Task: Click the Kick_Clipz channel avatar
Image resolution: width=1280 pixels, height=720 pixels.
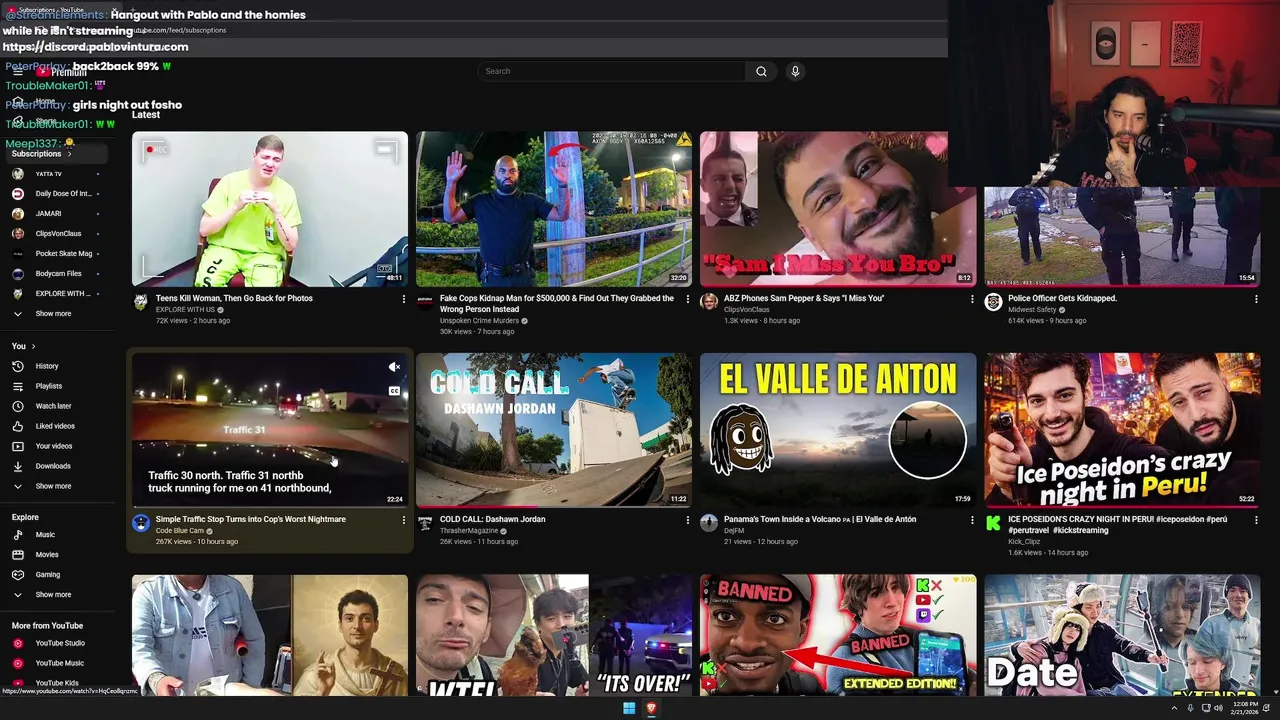Action: click(x=993, y=523)
